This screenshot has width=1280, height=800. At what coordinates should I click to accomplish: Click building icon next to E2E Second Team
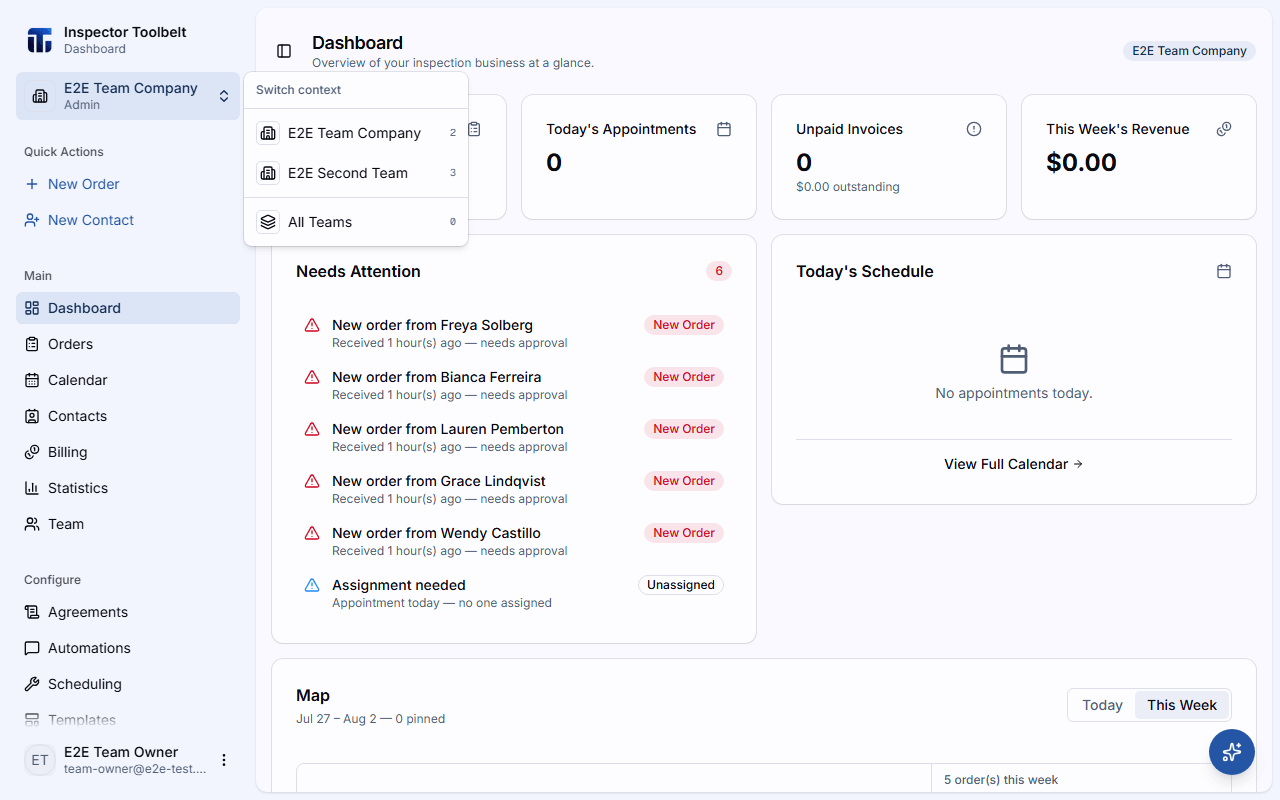[268, 173]
